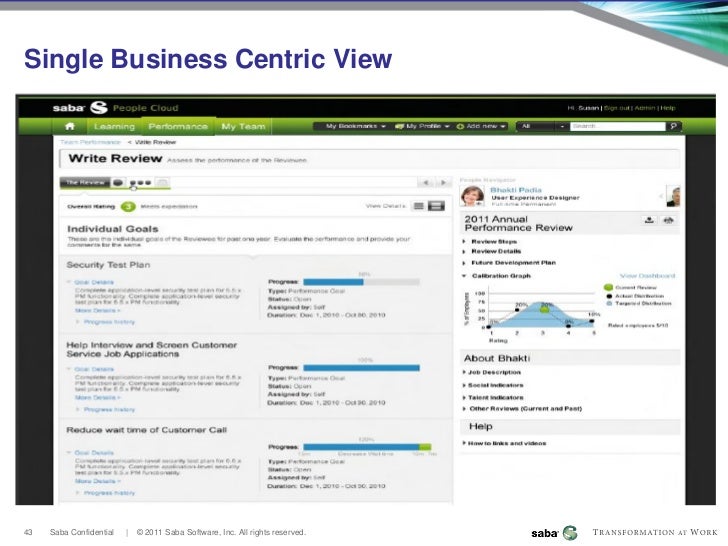Go to the Home icon in green navigation bar
This screenshot has height=546, width=728.
tap(70, 126)
